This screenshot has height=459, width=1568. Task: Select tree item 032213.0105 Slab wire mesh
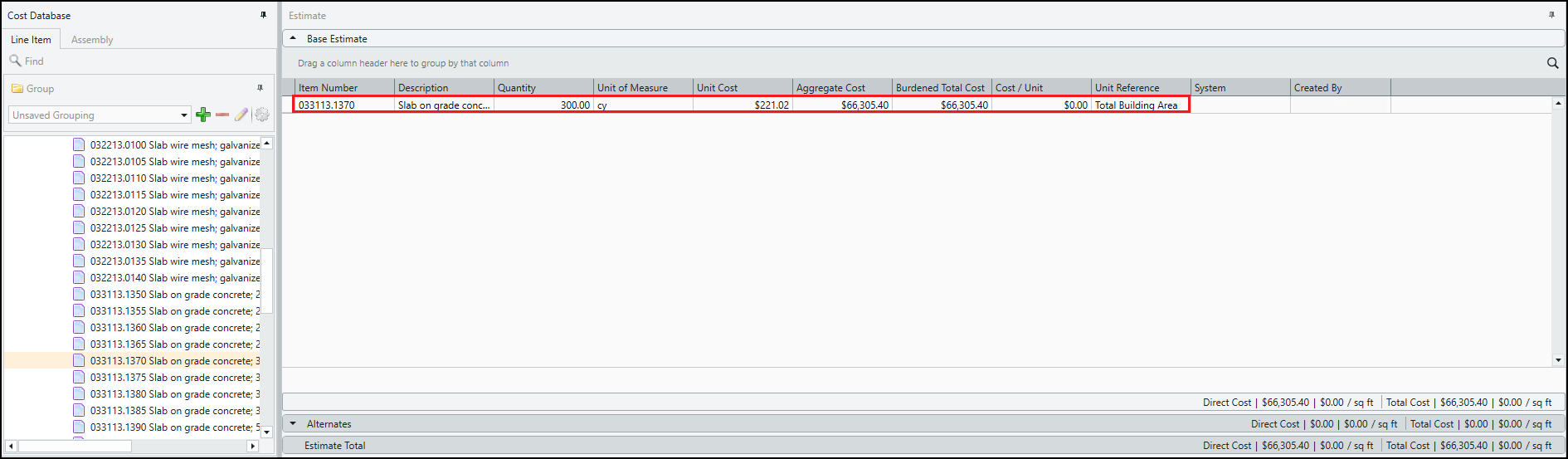tap(175, 161)
